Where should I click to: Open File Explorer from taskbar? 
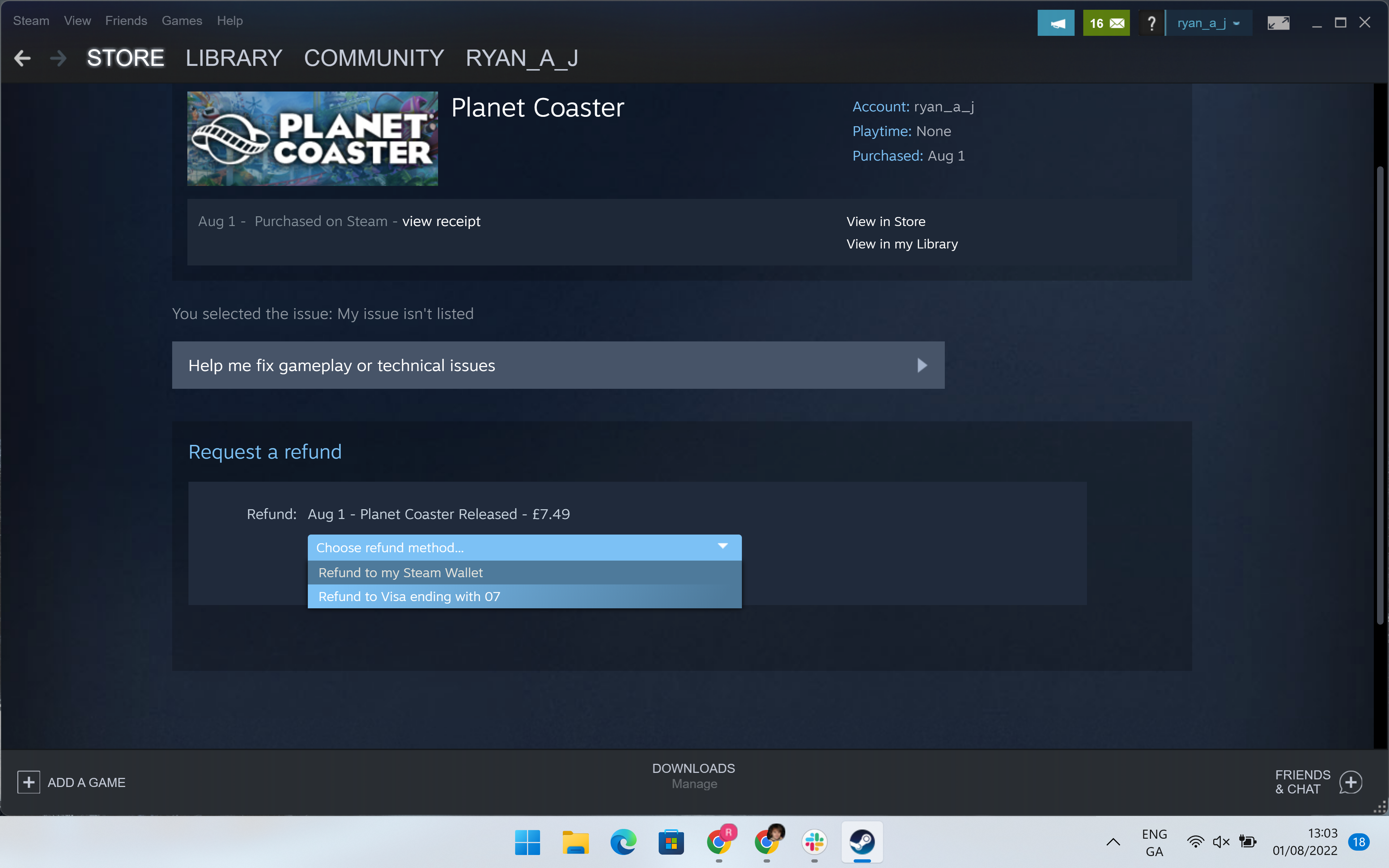(575, 842)
